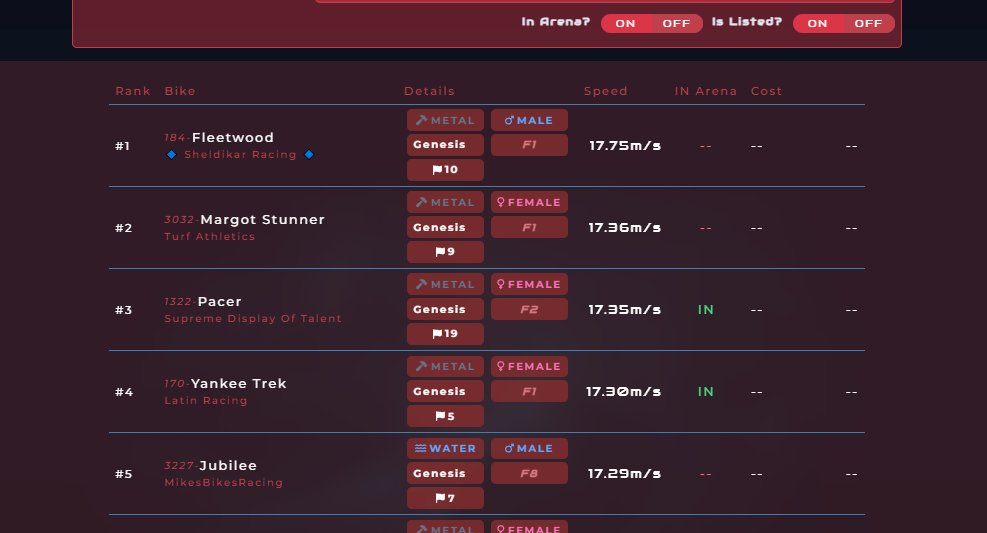Screen dimensions: 987x533
Task: Open Margot Stunner bike link
Action: coord(262,219)
